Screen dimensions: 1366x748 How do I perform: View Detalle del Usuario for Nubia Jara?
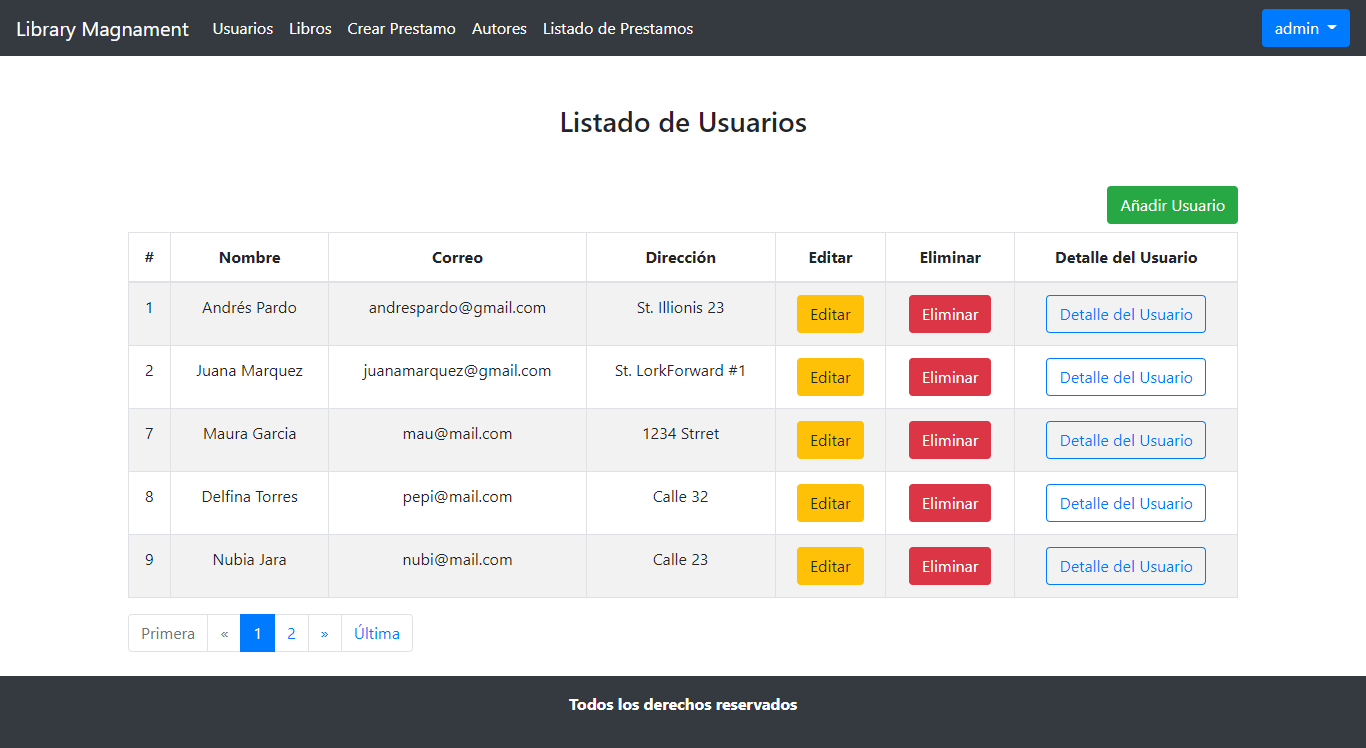[1126, 566]
